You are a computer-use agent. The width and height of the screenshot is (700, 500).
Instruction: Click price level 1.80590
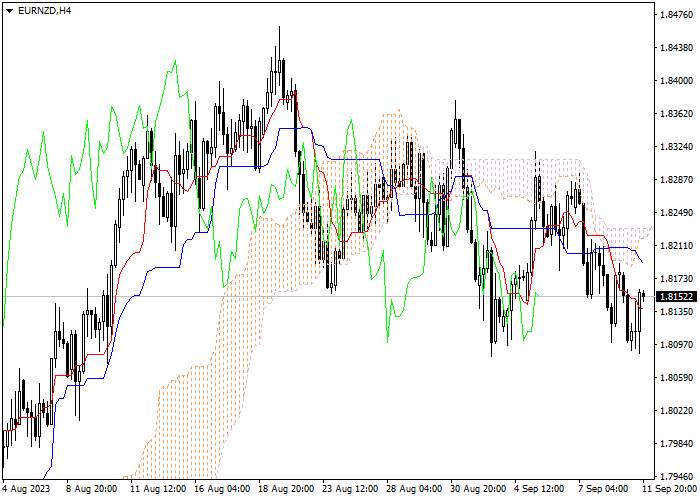[x=676, y=378]
